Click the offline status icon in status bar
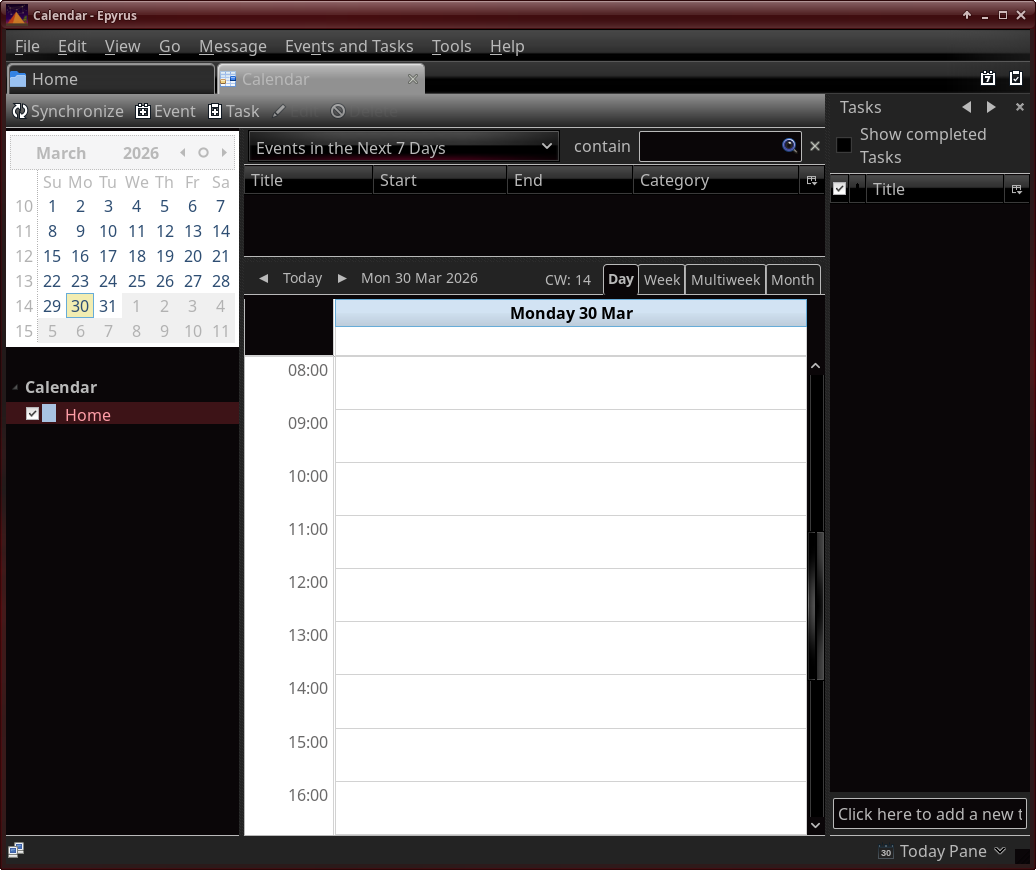The image size is (1036, 870). [16, 850]
